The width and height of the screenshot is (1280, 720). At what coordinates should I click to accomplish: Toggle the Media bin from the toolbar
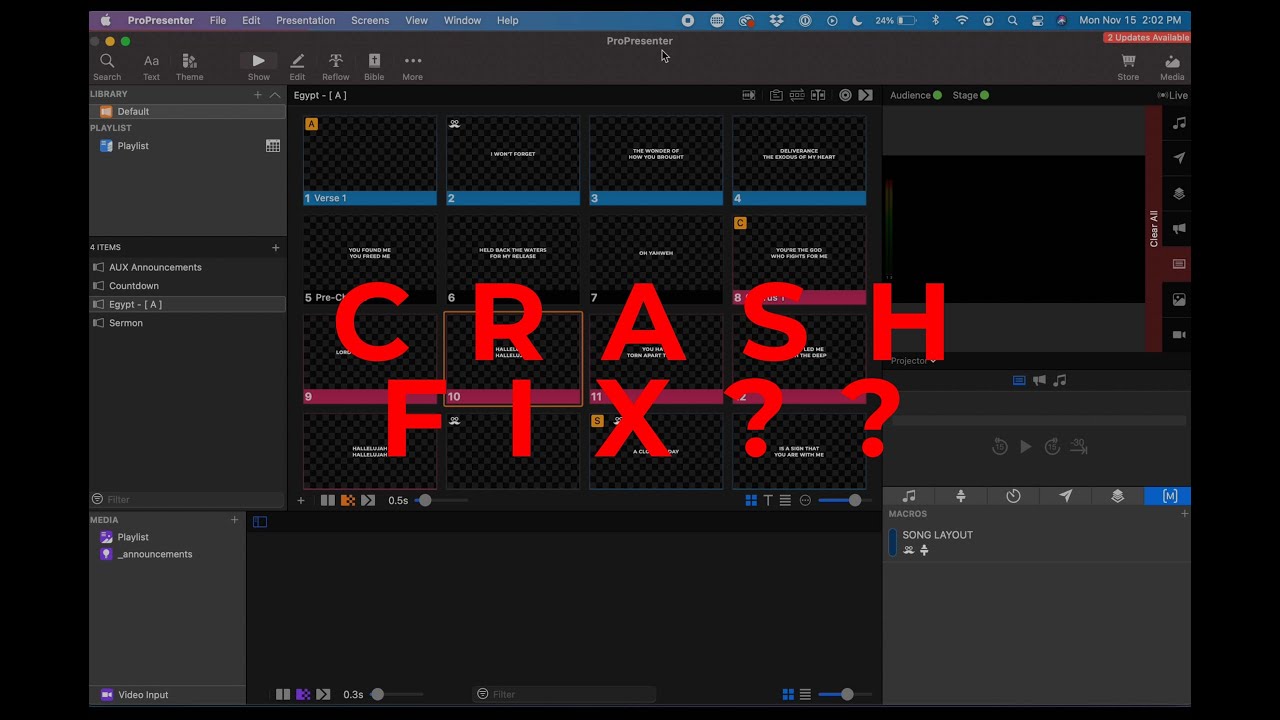tap(1172, 67)
